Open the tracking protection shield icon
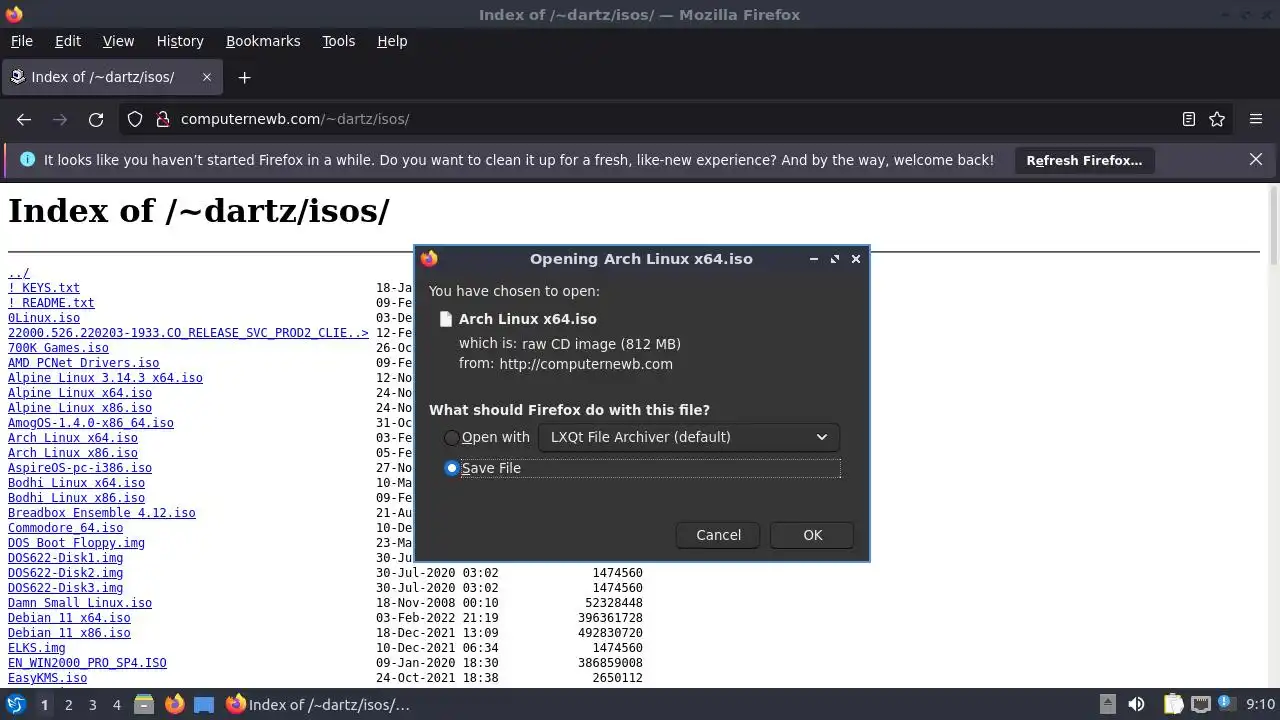The height and width of the screenshot is (720, 1280). point(135,119)
